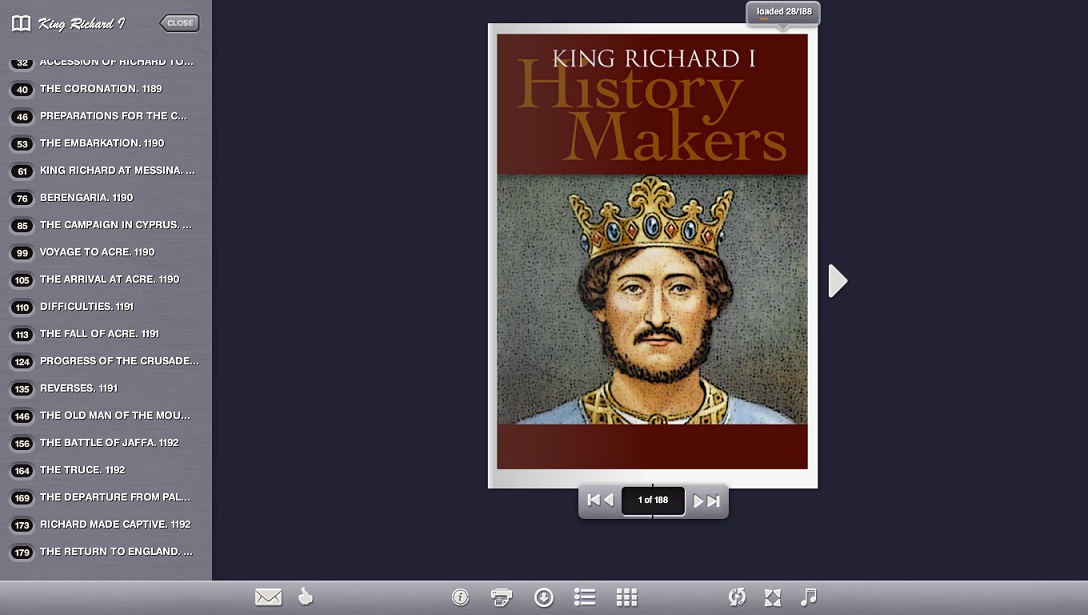Open the book info icon
The height and width of the screenshot is (615, 1088).
click(460, 597)
